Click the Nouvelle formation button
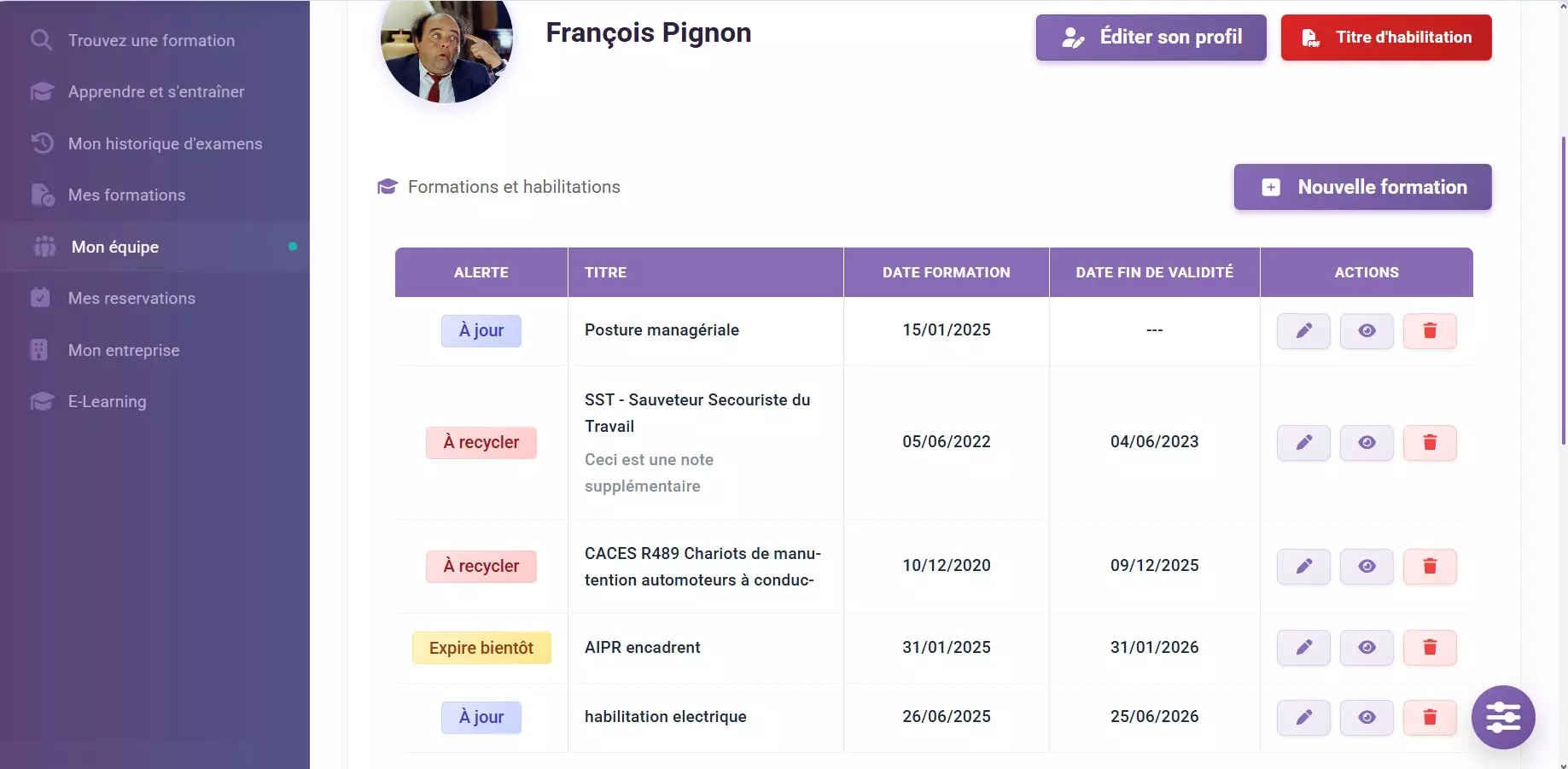This screenshot has width=1568, height=769. click(1362, 187)
